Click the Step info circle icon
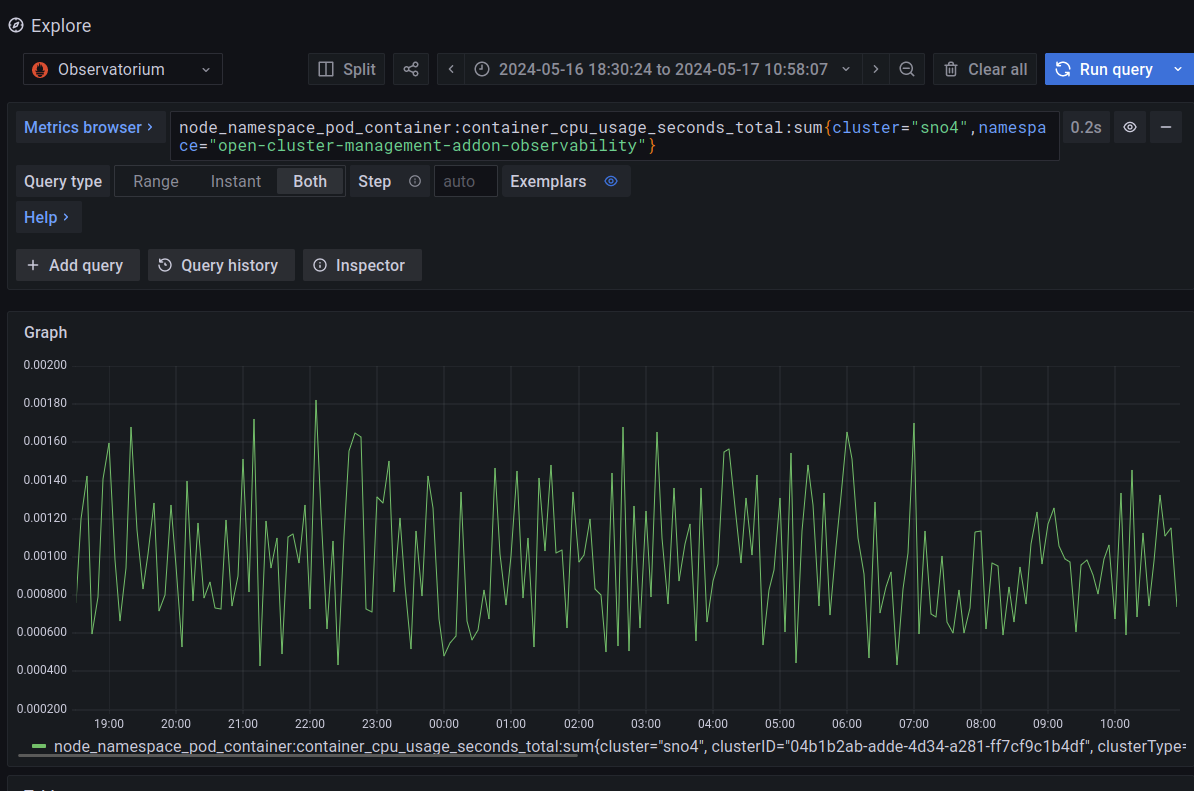Image resolution: width=1194 pixels, height=791 pixels. coord(415,181)
